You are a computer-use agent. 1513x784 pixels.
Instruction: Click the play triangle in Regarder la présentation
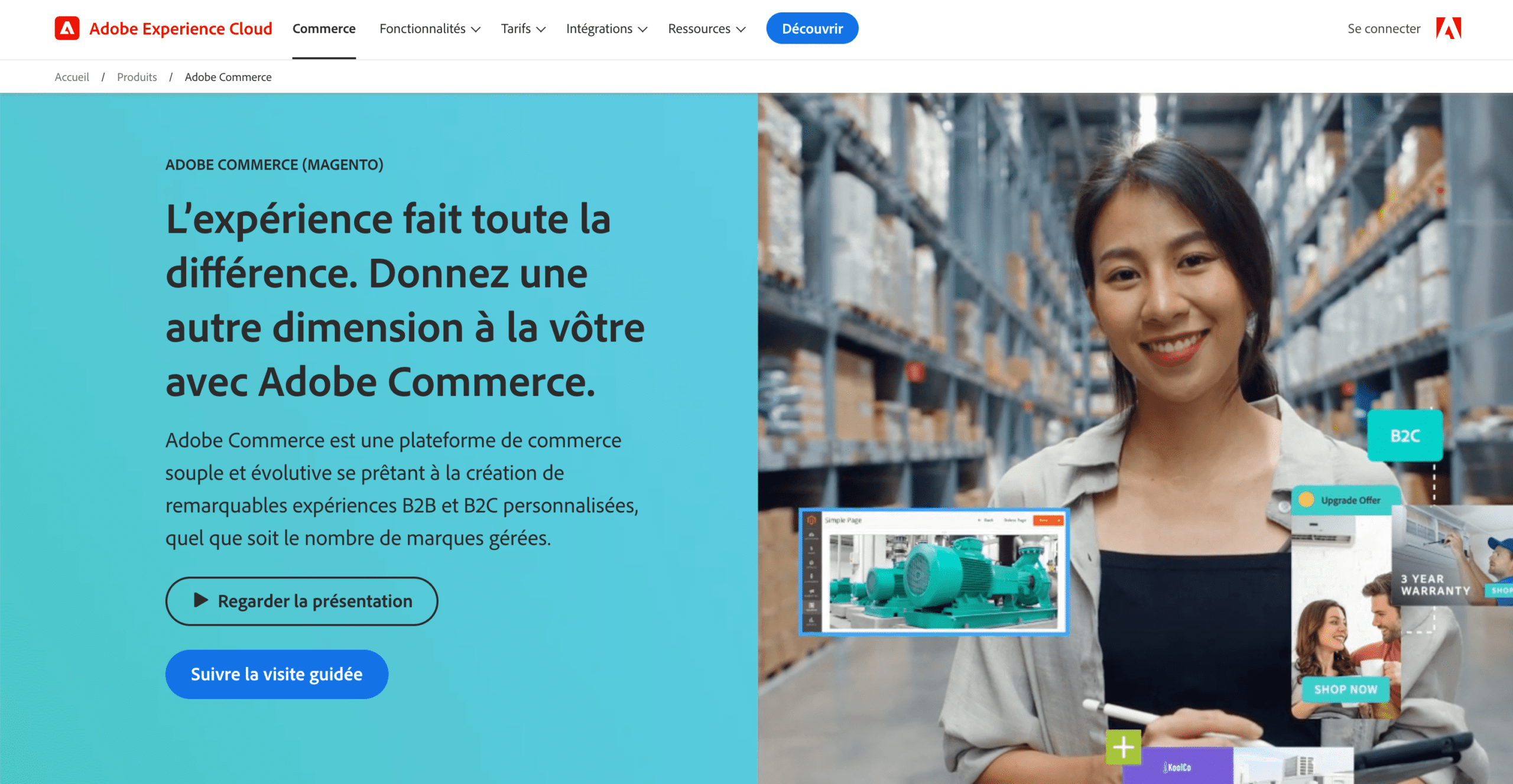click(201, 600)
